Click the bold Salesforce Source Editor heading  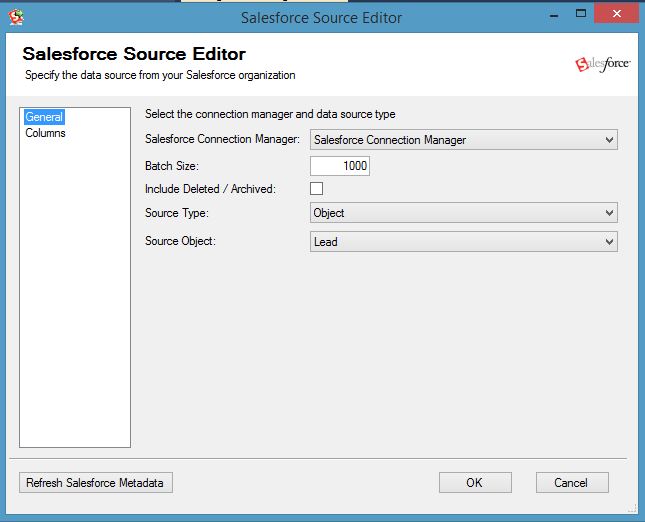[x=134, y=54]
